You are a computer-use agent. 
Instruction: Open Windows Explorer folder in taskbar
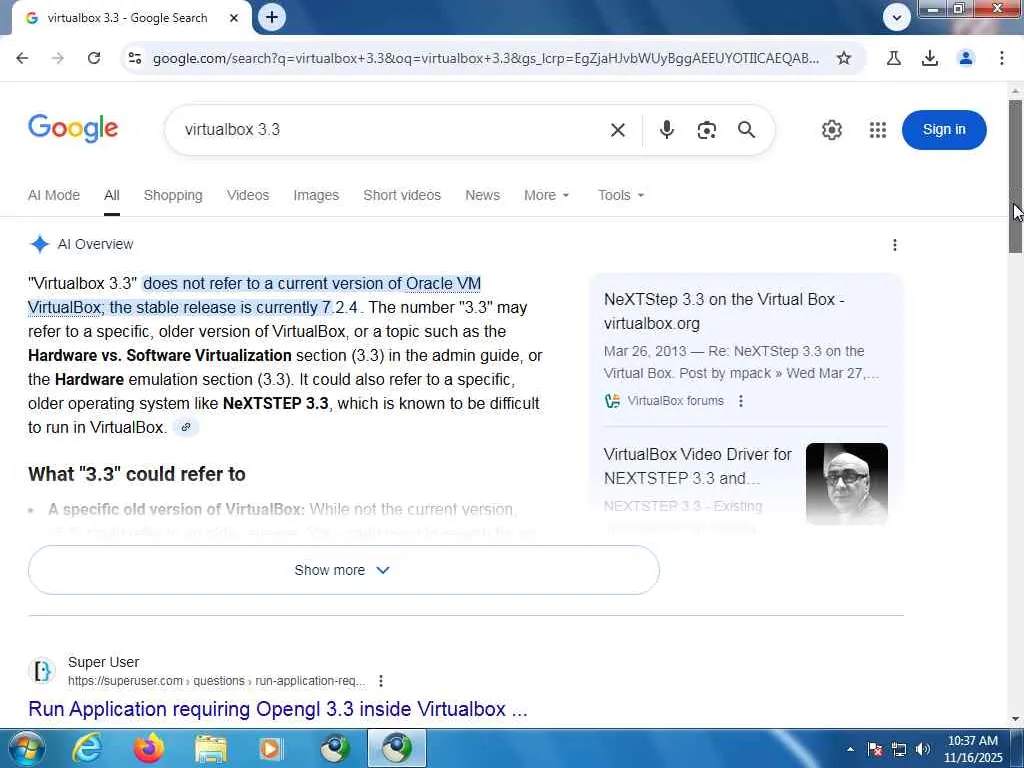210,748
